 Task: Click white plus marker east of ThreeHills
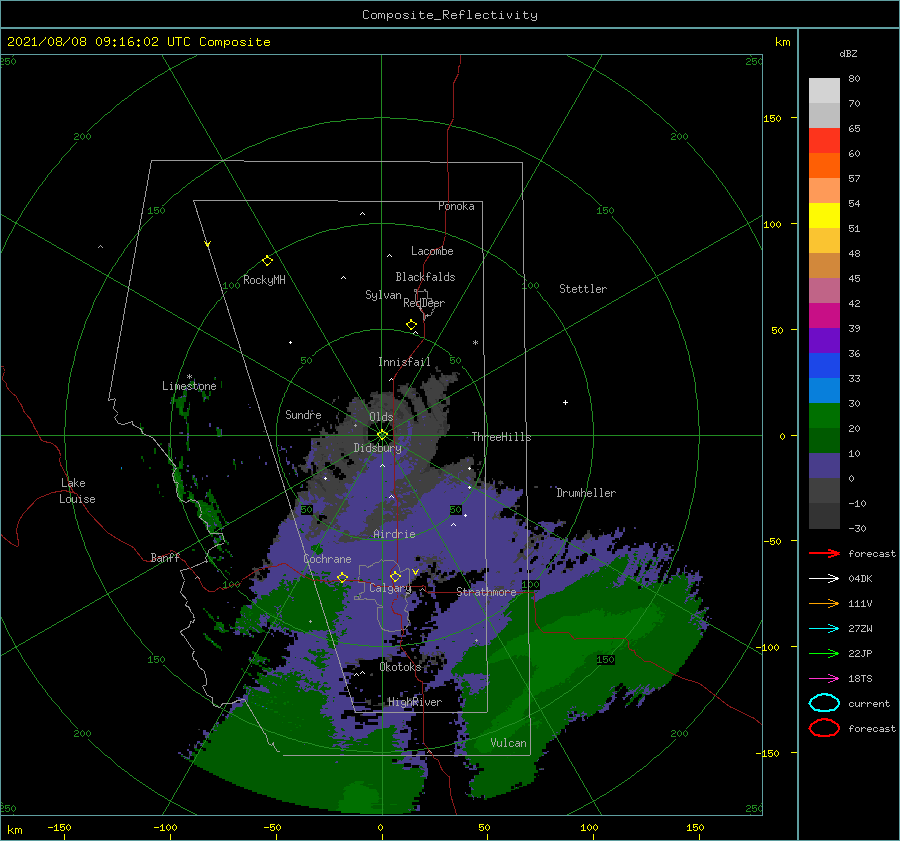565,402
